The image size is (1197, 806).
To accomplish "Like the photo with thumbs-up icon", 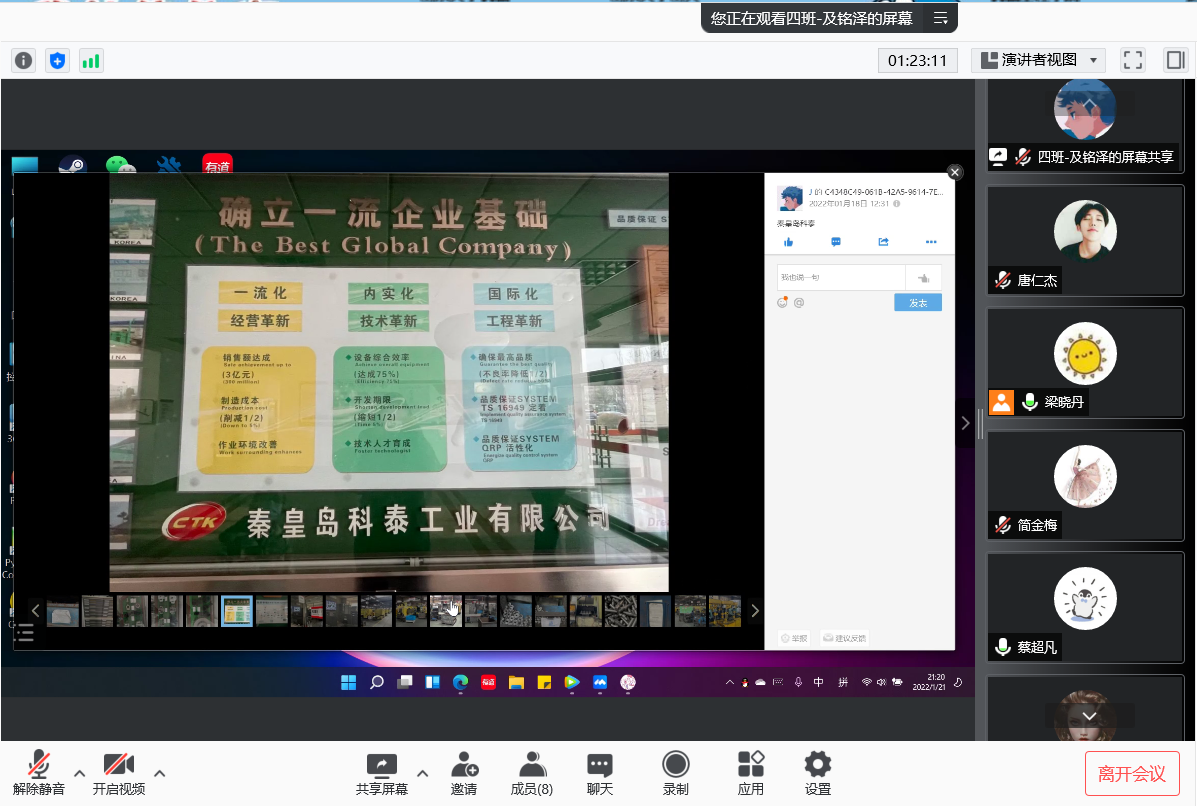I will click(x=789, y=242).
